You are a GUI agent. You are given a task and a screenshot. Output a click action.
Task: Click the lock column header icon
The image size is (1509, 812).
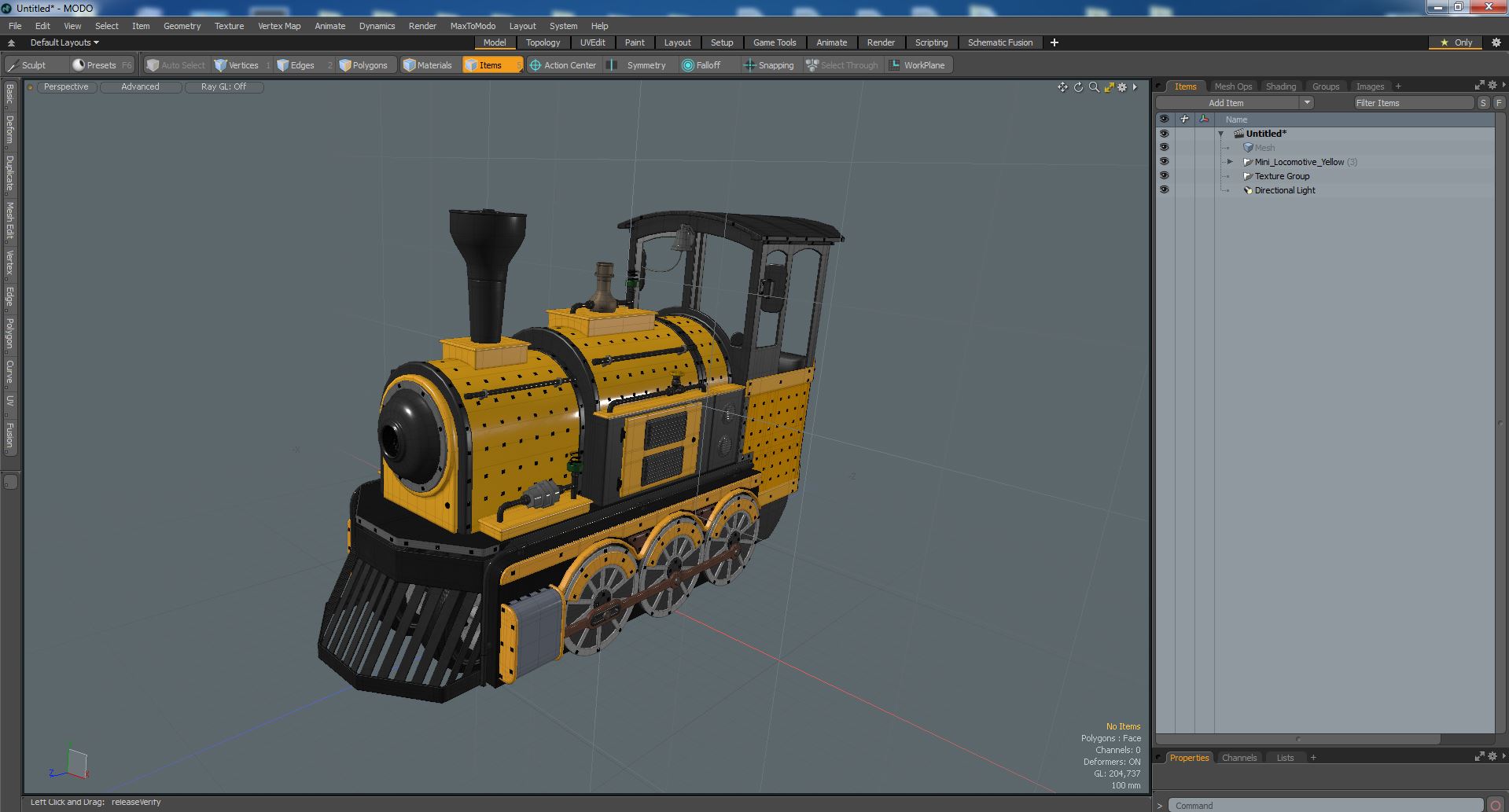tap(1184, 119)
